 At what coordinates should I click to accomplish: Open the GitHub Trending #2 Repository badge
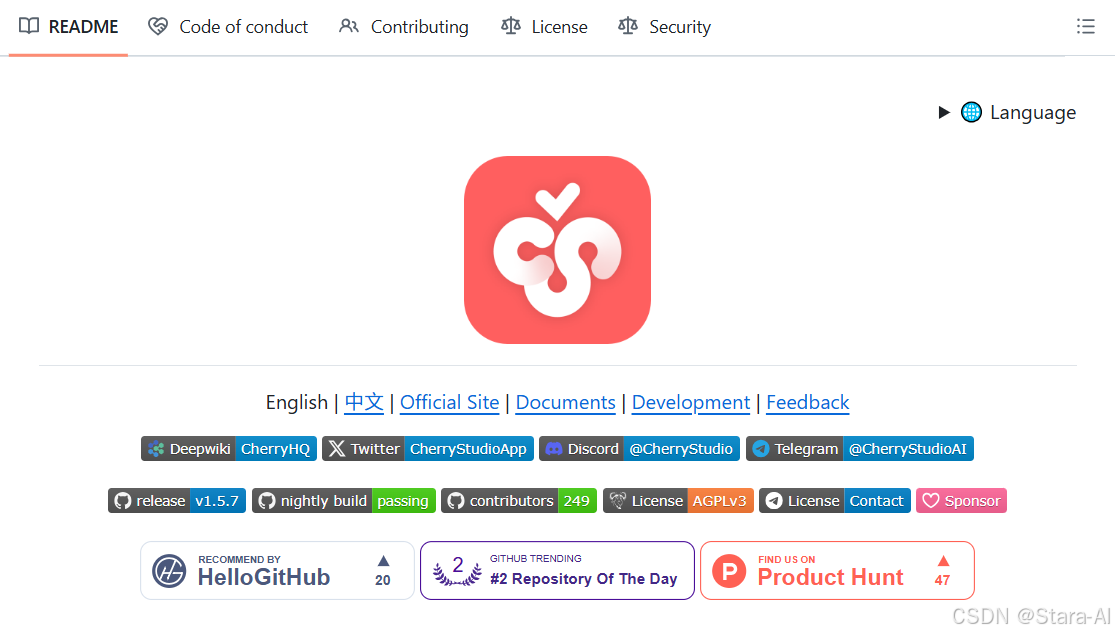click(558, 571)
